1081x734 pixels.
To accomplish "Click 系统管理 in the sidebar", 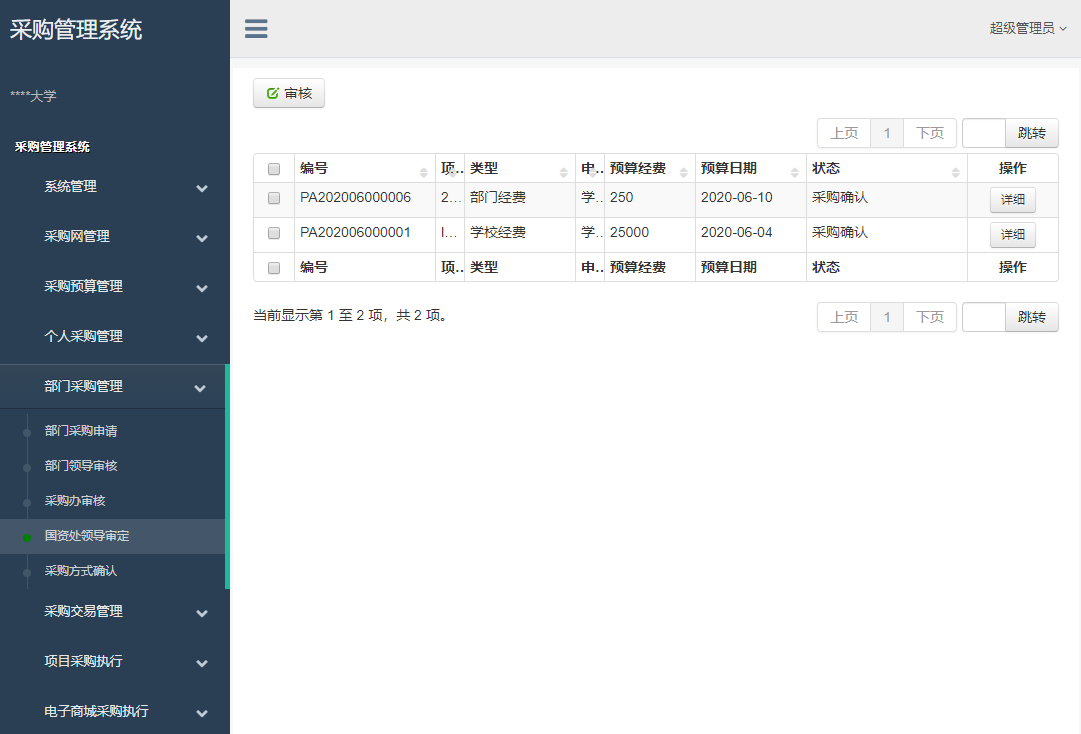I will pyautogui.click(x=70, y=186).
